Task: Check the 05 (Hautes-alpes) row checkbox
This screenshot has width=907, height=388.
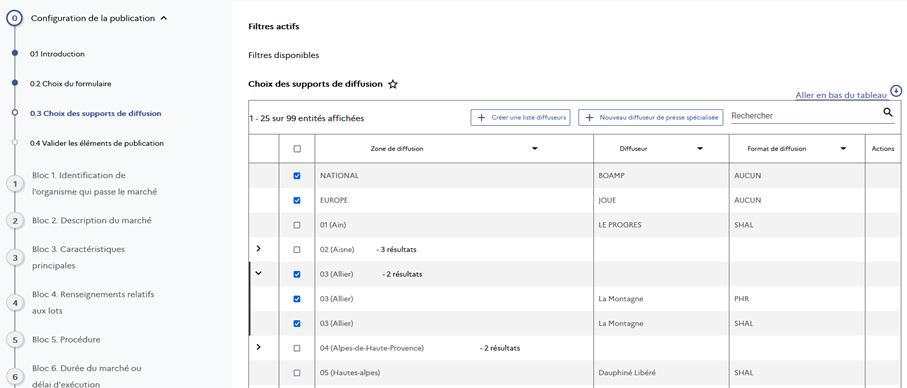Action: click(x=297, y=373)
